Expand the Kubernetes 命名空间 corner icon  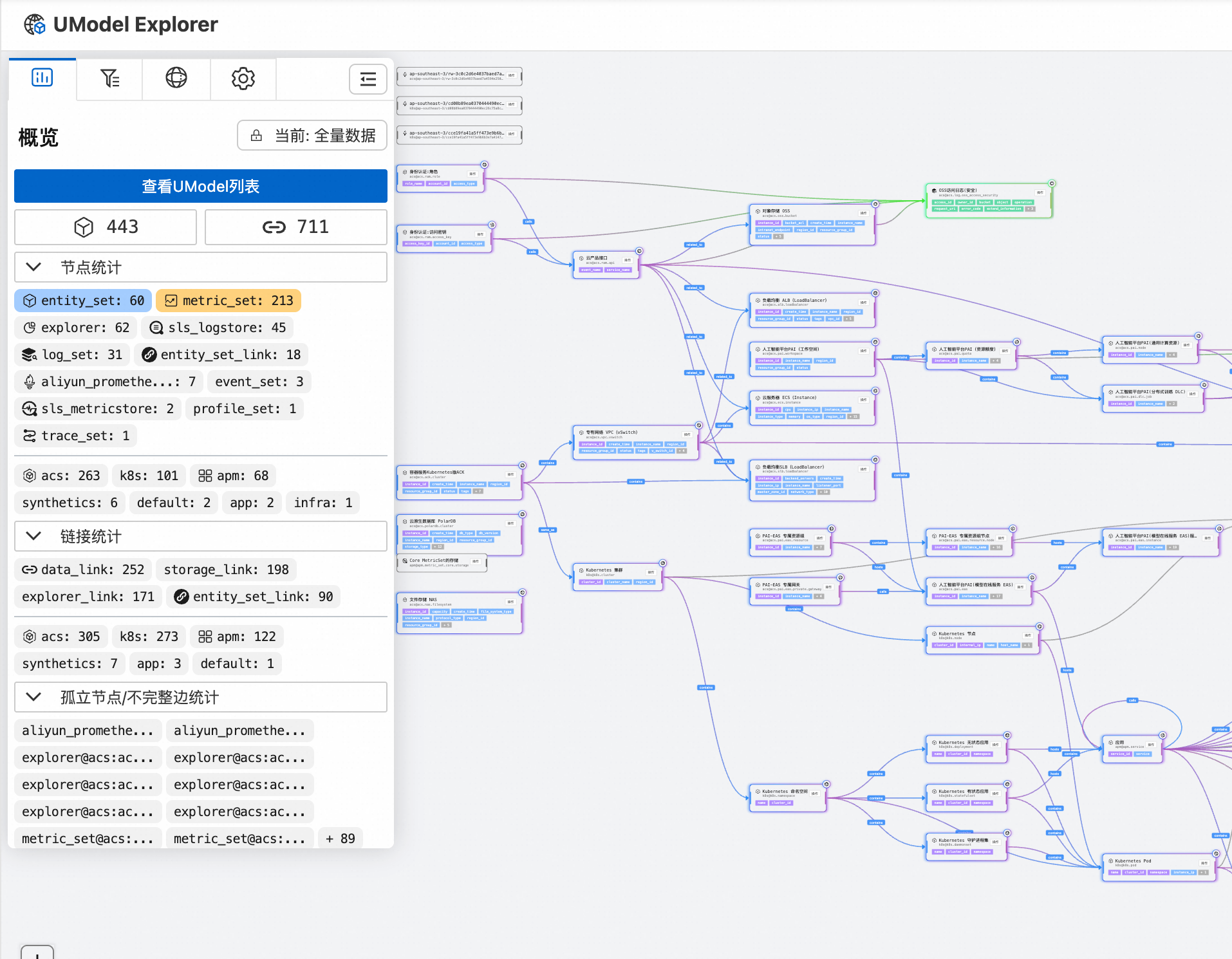[826, 785]
